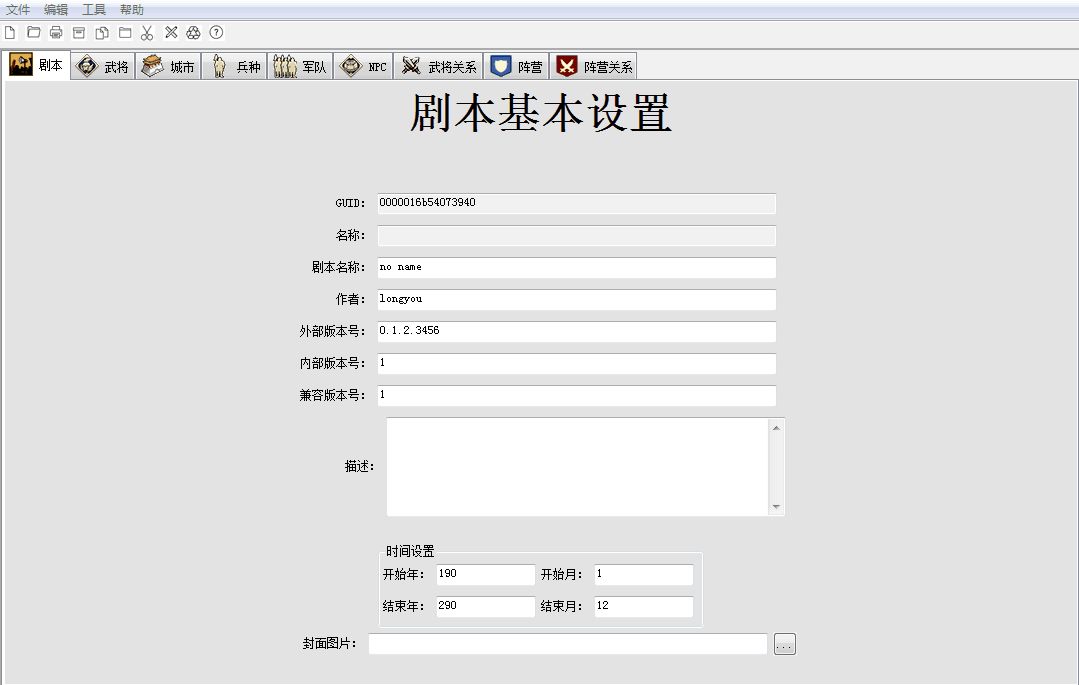Switch to the 阵营 tab
This screenshot has height=685, width=1079.
point(516,66)
